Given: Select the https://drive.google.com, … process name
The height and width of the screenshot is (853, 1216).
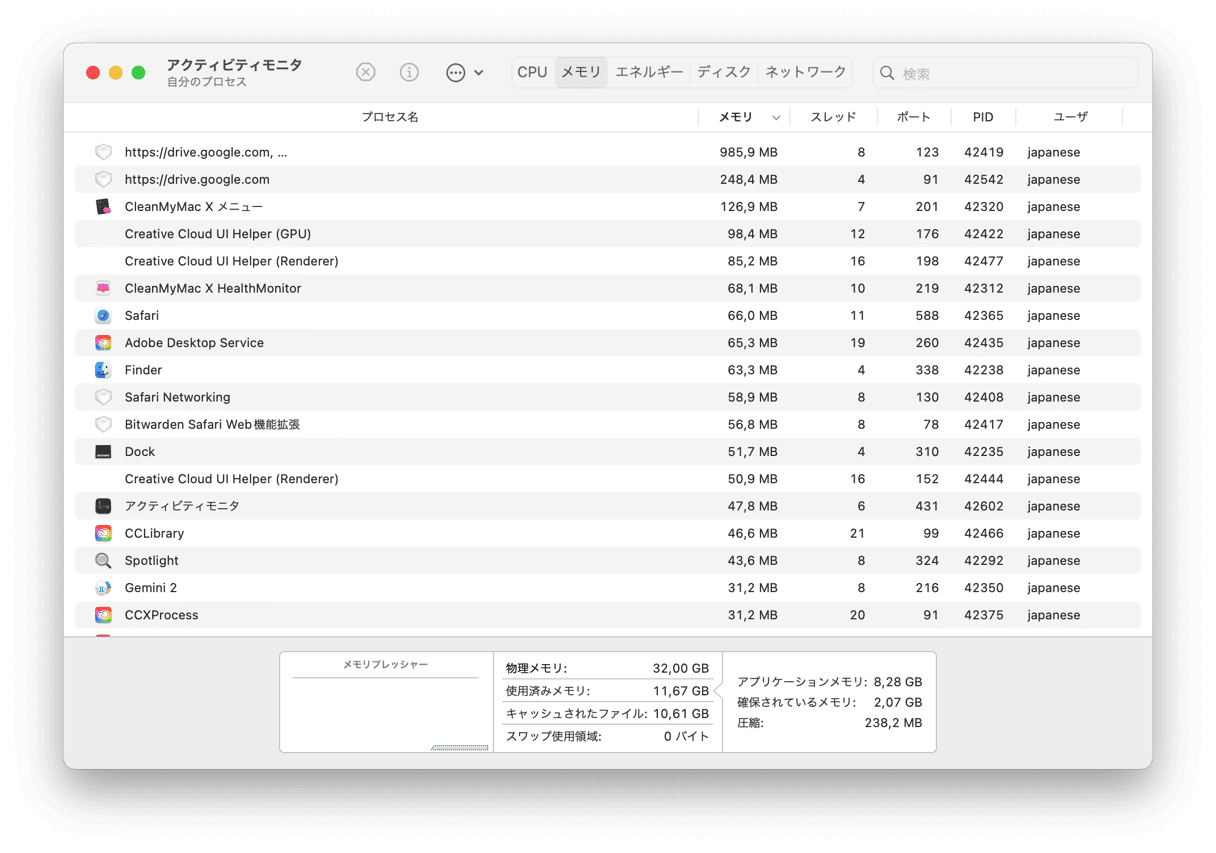Looking at the screenshot, I should [x=206, y=152].
